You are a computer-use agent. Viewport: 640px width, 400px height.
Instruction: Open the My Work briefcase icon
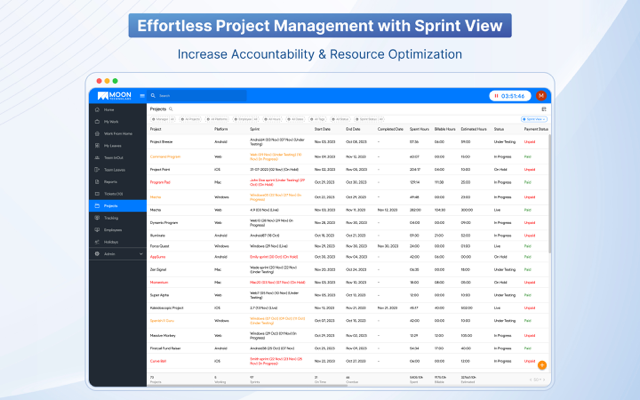(x=97, y=122)
